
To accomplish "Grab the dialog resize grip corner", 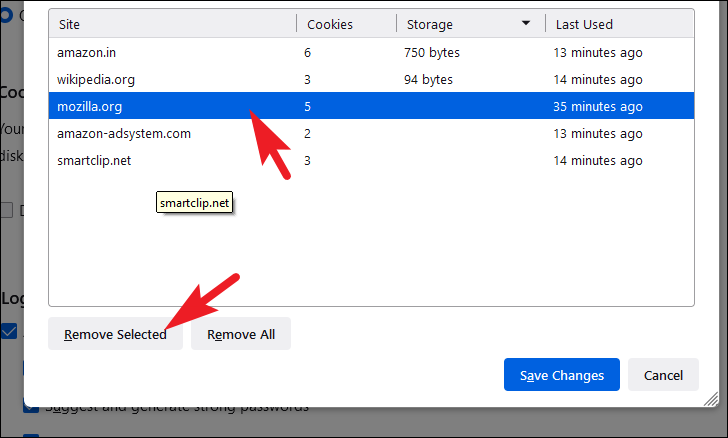I will [x=711, y=399].
